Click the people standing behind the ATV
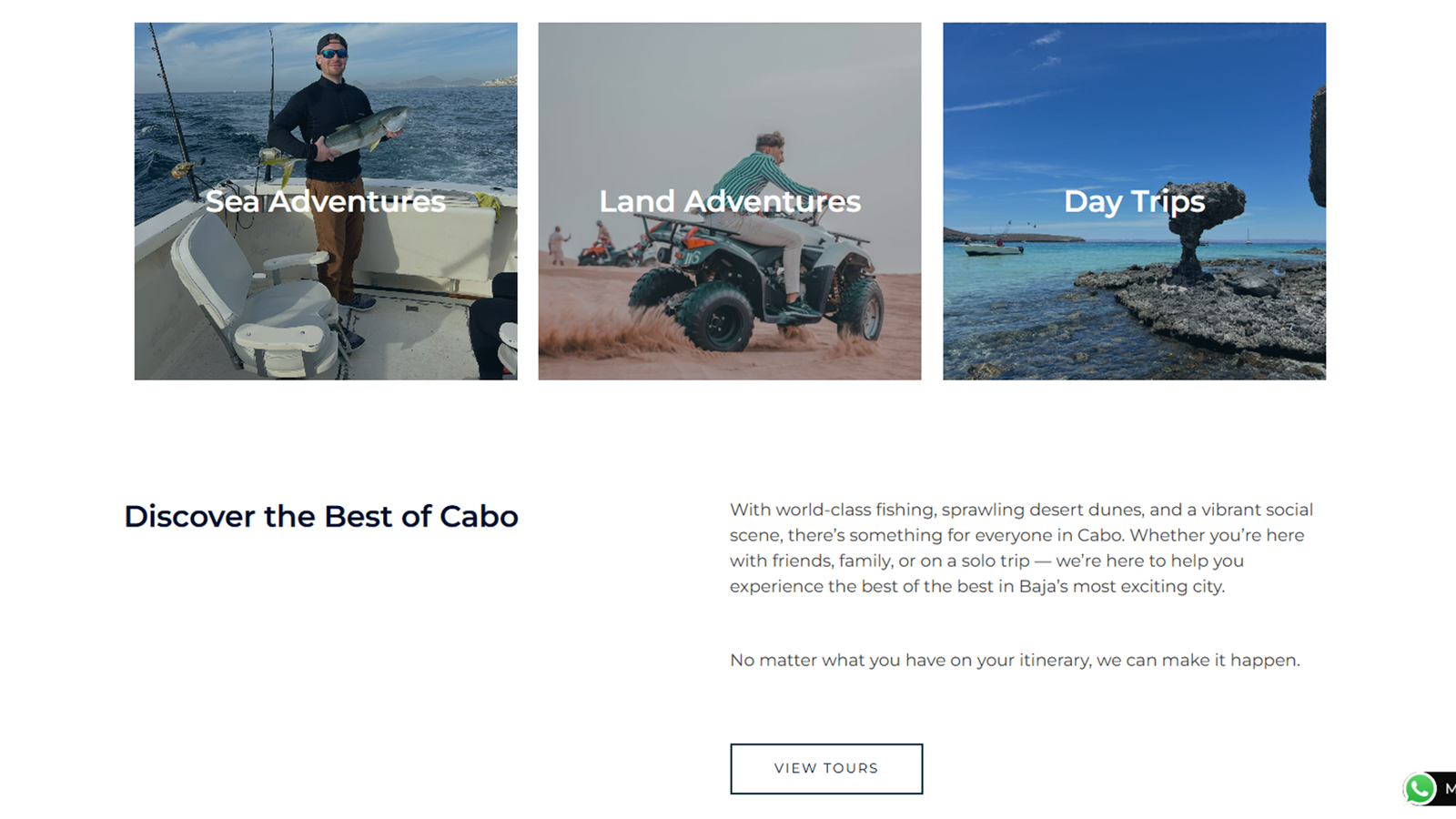The width and height of the screenshot is (1456, 819). click(557, 245)
